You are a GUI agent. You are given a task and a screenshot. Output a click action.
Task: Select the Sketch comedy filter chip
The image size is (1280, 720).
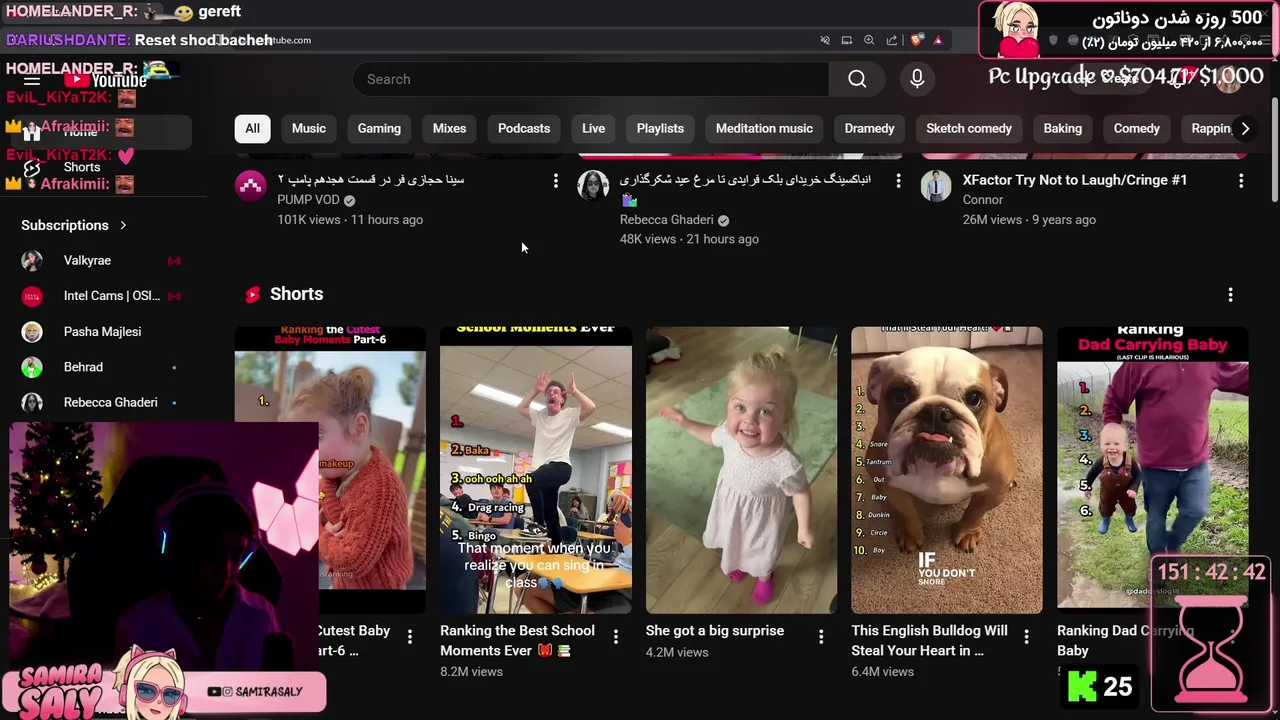969,128
